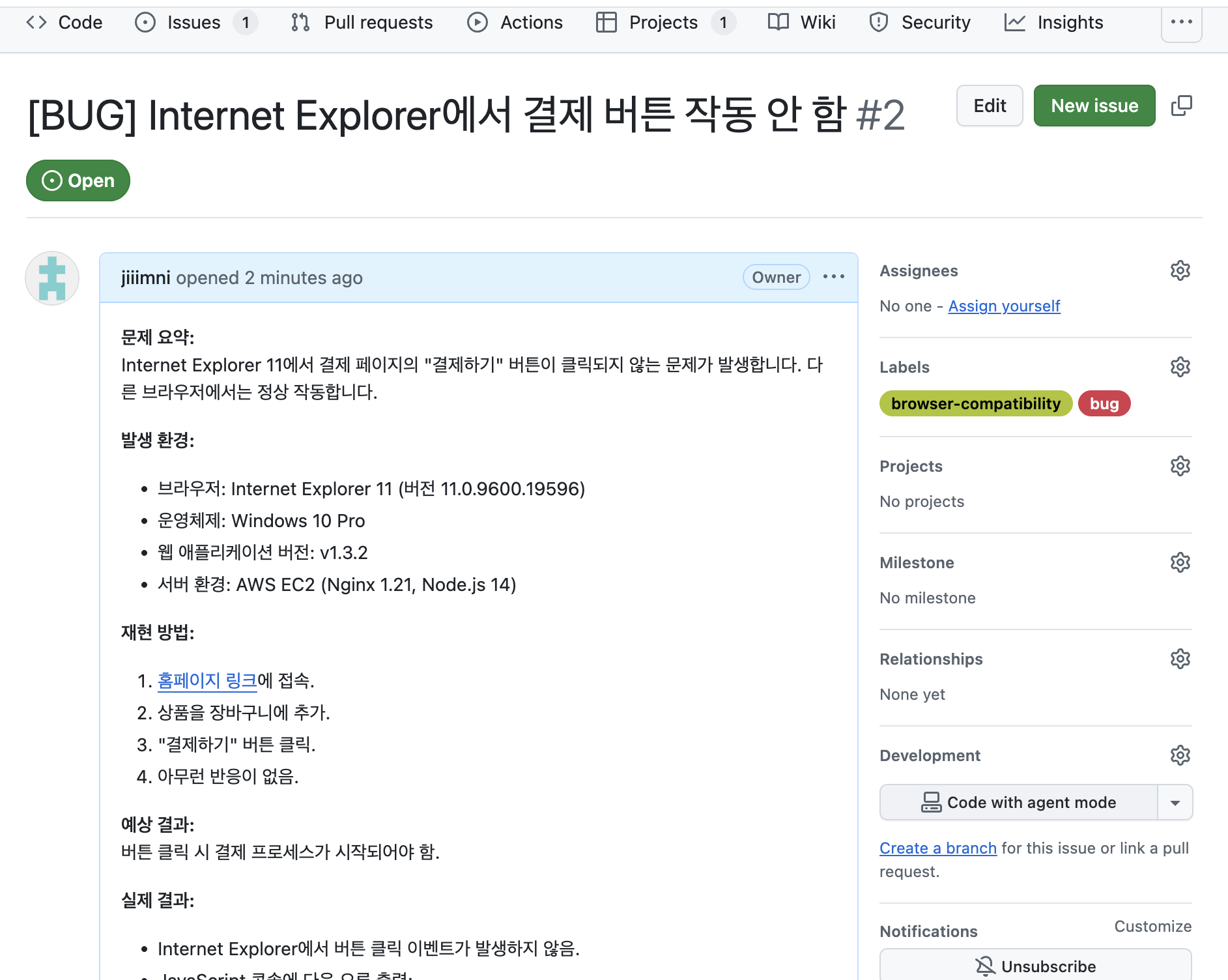Click Code with agent mode button

point(1019,802)
